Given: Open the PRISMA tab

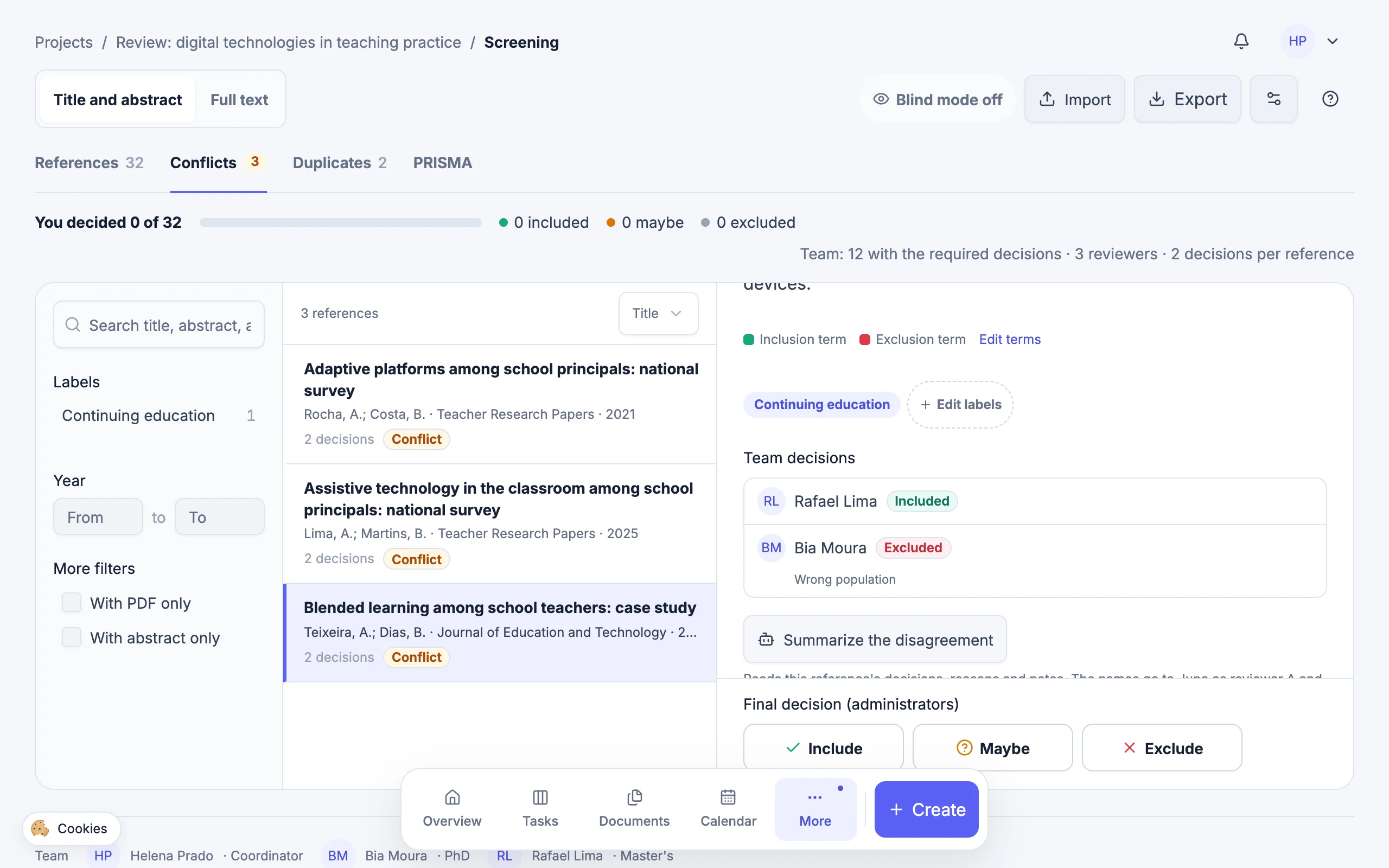Looking at the screenshot, I should tap(443, 163).
